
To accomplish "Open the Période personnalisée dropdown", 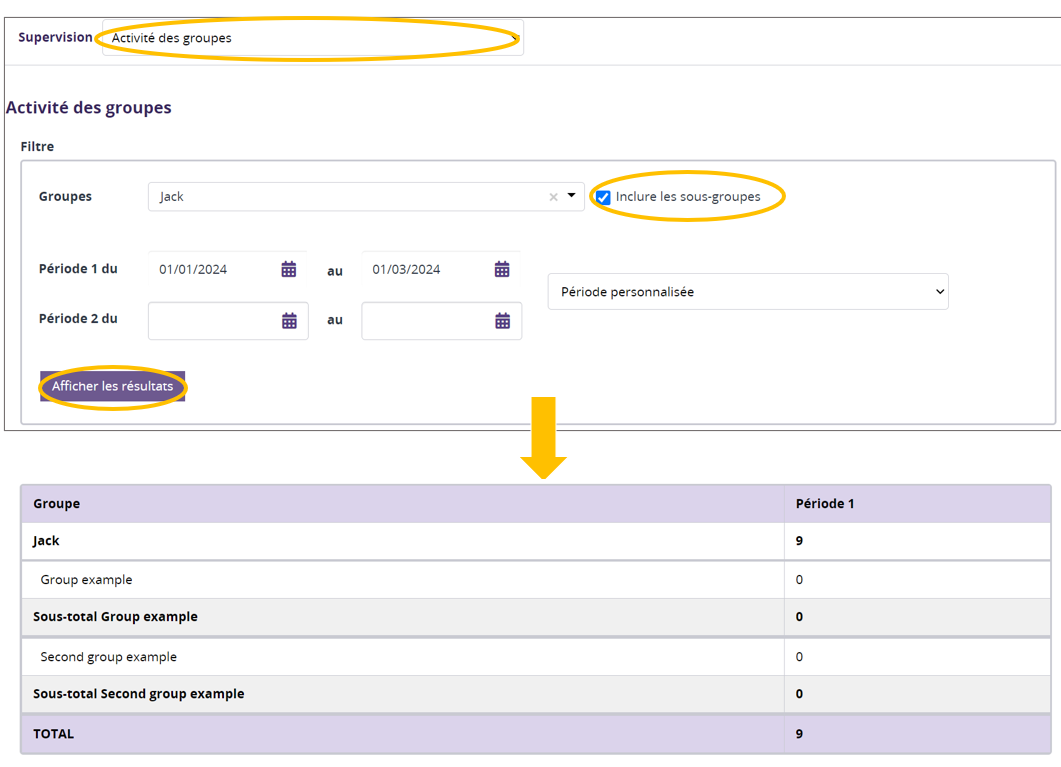I will [747, 292].
